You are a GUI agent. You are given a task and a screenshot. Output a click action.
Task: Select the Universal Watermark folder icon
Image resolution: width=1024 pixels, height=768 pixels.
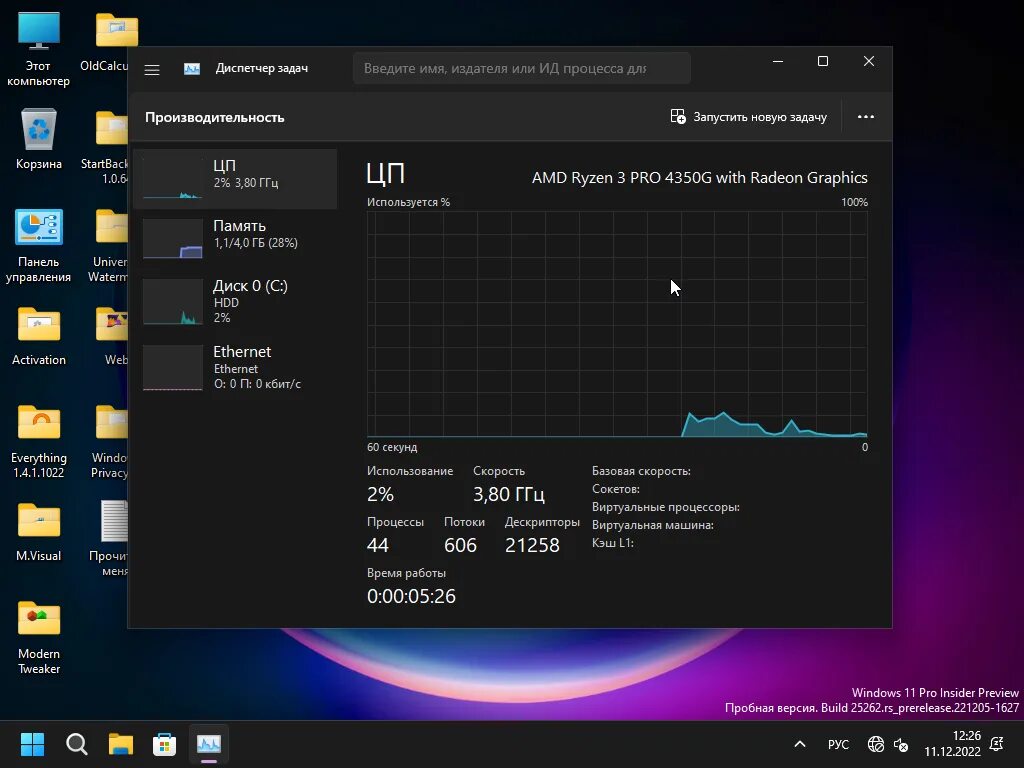point(110,246)
